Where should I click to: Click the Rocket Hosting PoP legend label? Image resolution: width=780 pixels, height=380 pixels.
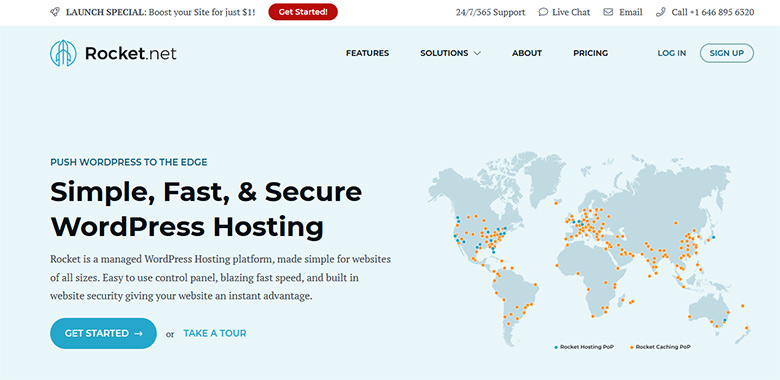pos(587,347)
